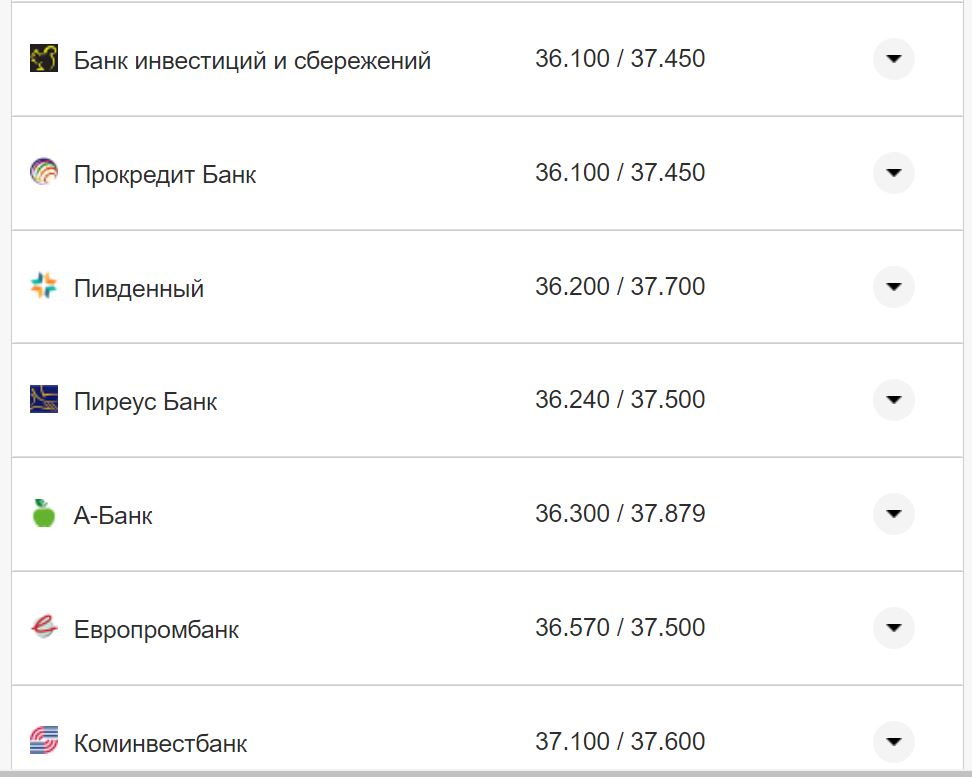The width and height of the screenshot is (972, 777).
Task: Click the Прокредит Банк logo icon
Action: (42, 172)
